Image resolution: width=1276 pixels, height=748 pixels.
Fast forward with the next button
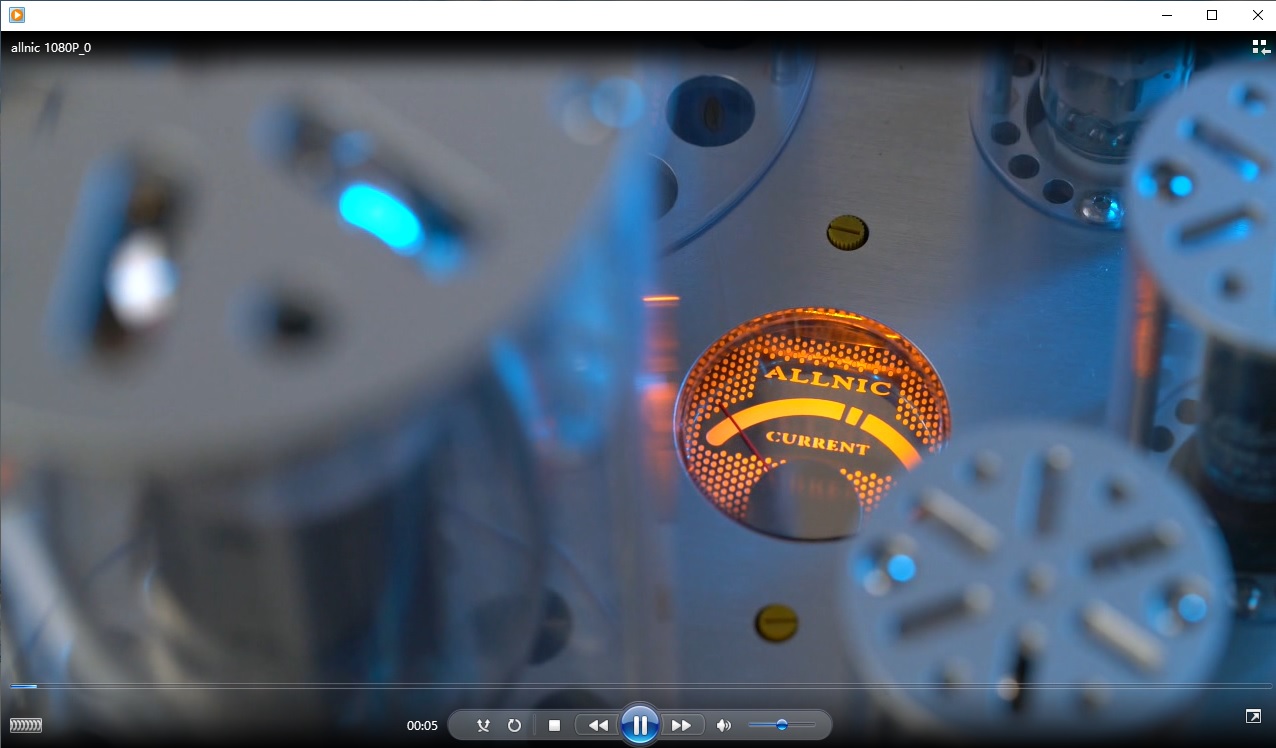click(681, 725)
